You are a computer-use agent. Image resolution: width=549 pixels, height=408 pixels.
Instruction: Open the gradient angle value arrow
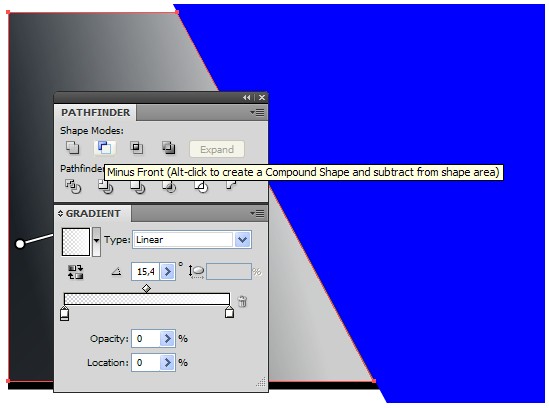coord(167,271)
